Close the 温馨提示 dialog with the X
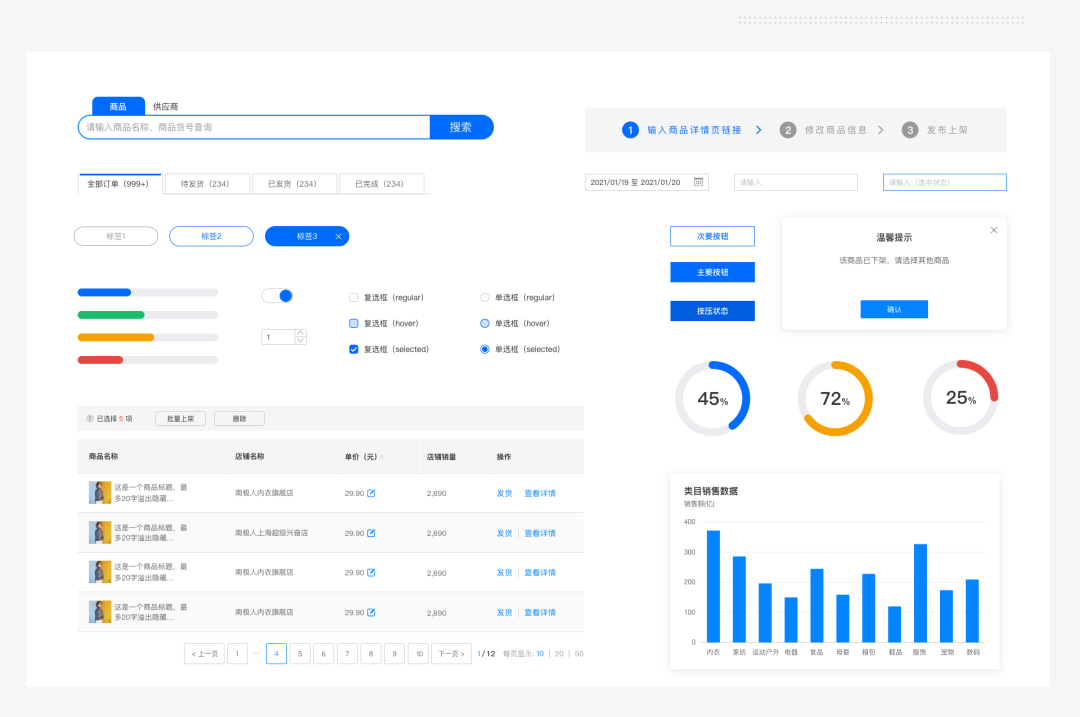 [994, 230]
